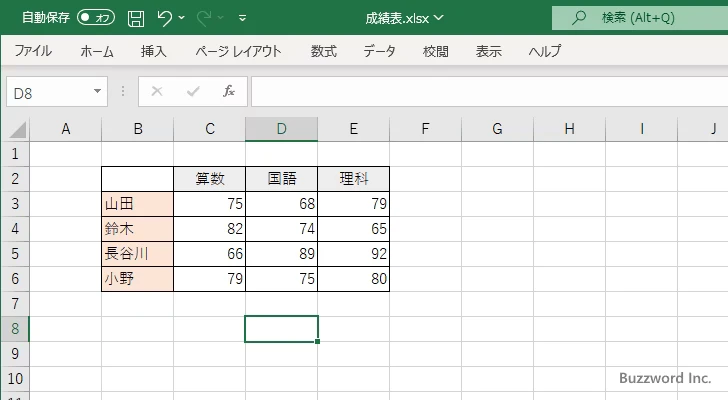
Task: Click cell containing 74
Action: coord(281,229)
